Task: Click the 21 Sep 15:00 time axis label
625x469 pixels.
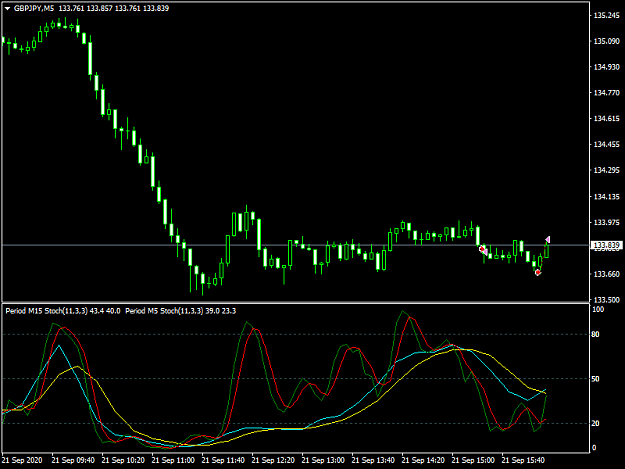Action: pos(473,460)
